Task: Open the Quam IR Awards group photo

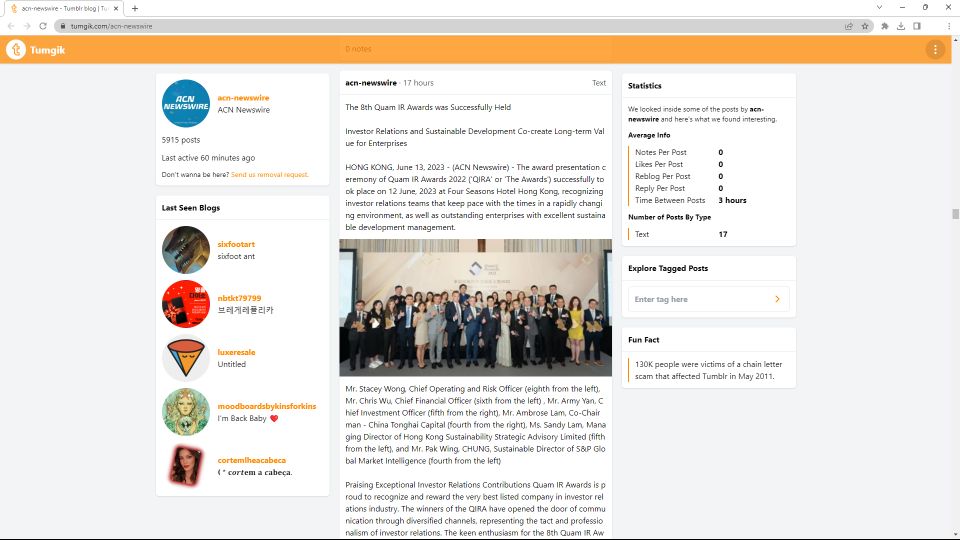Action: pyautogui.click(x=475, y=307)
